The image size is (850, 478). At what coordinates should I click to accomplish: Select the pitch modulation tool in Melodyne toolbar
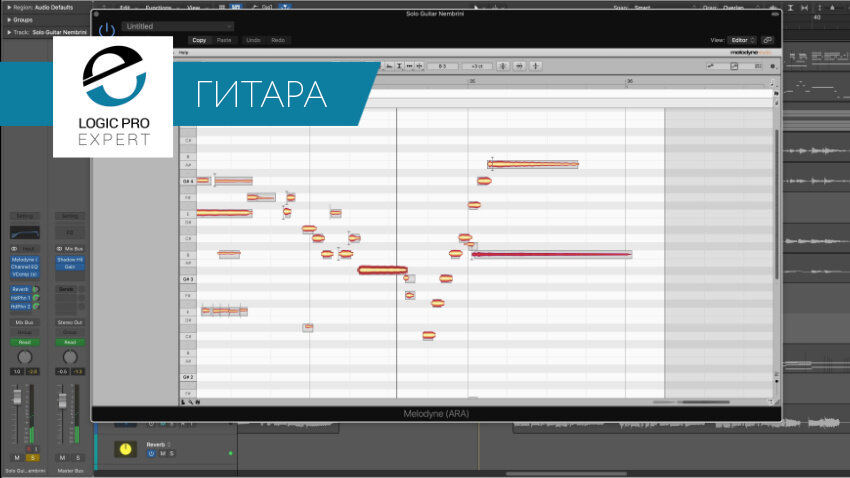pos(389,66)
